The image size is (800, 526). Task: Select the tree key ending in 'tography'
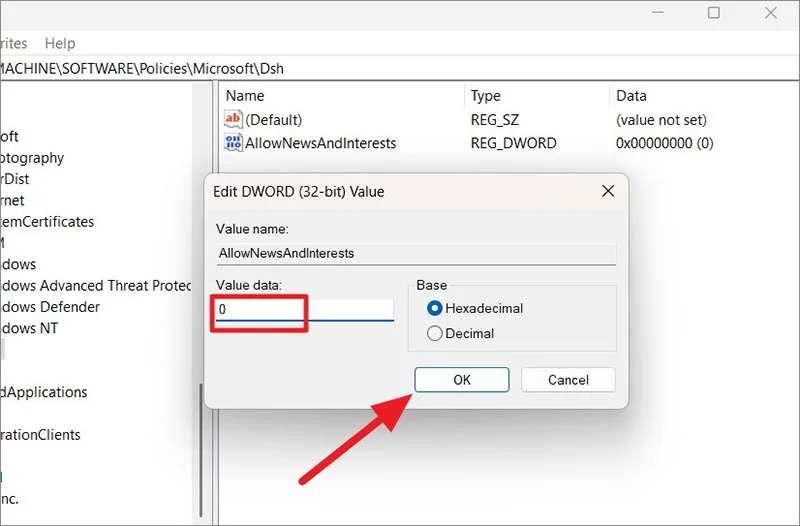click(32, 158)
